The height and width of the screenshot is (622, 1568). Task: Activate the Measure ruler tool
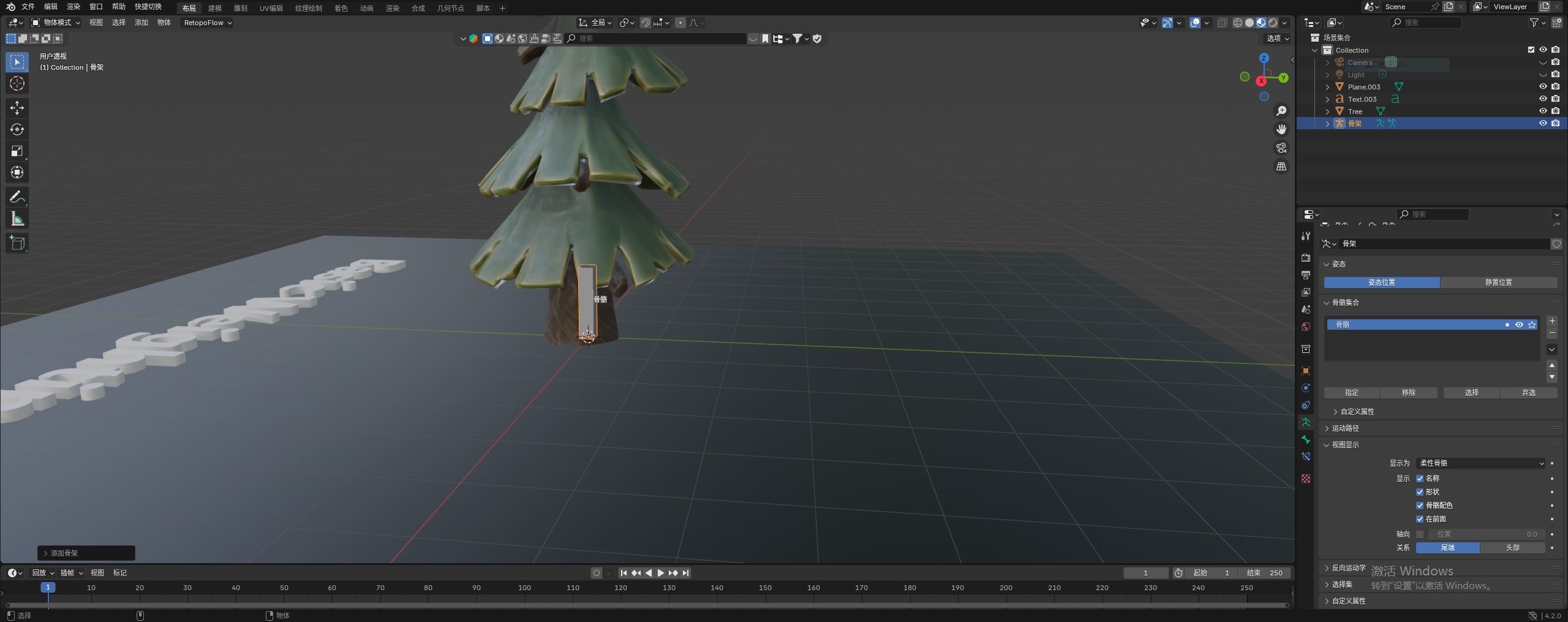[17, 219]
